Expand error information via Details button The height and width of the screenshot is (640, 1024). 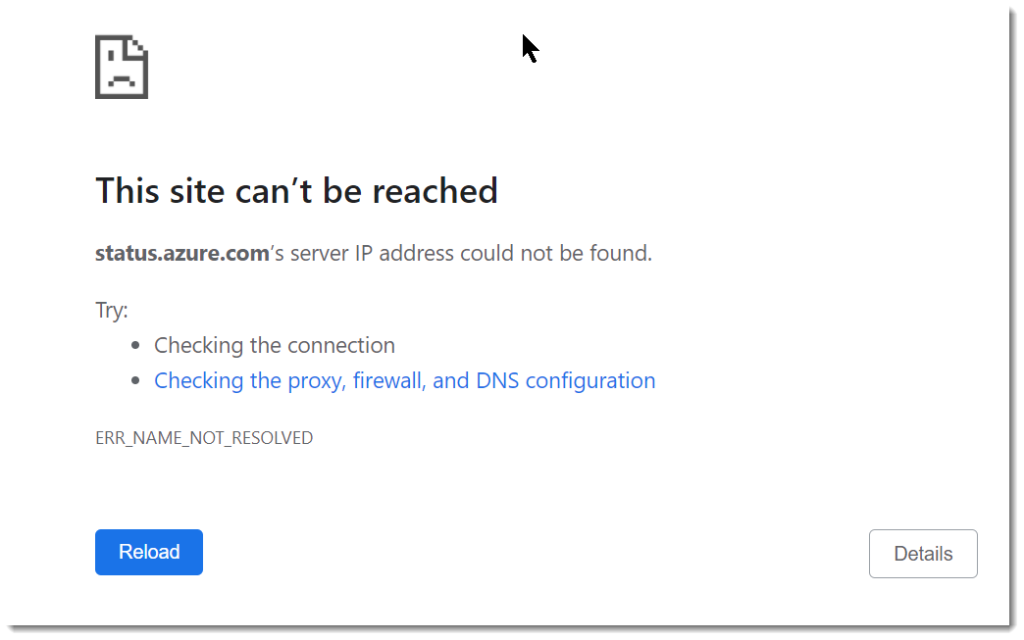922,553
